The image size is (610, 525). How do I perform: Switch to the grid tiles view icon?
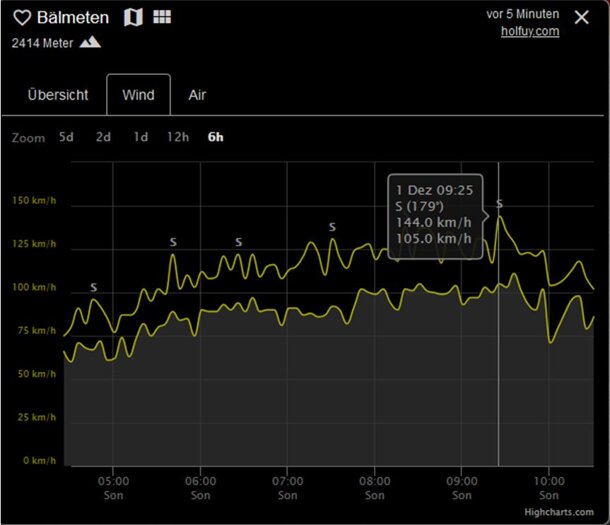pos(161,18)
